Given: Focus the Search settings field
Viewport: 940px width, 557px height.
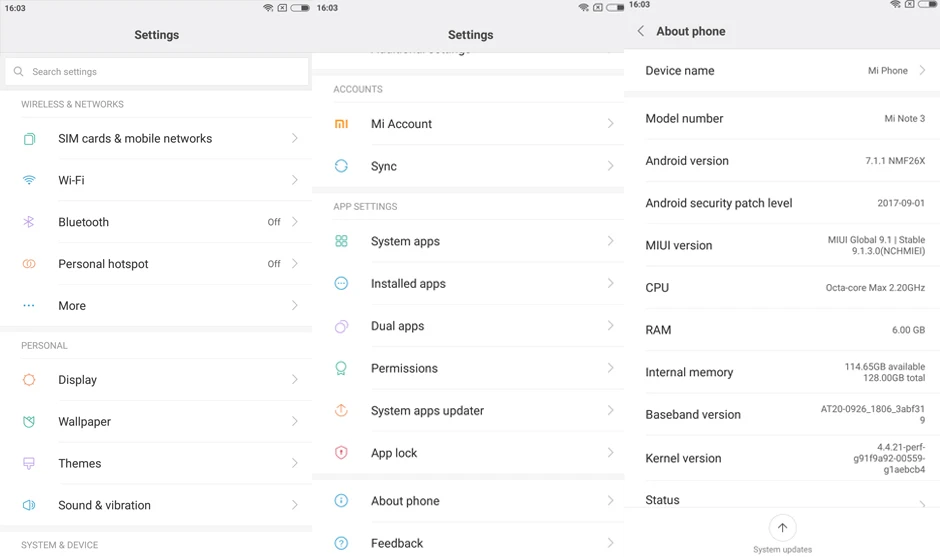Looking at the screenshot, I should click(157, 71).
